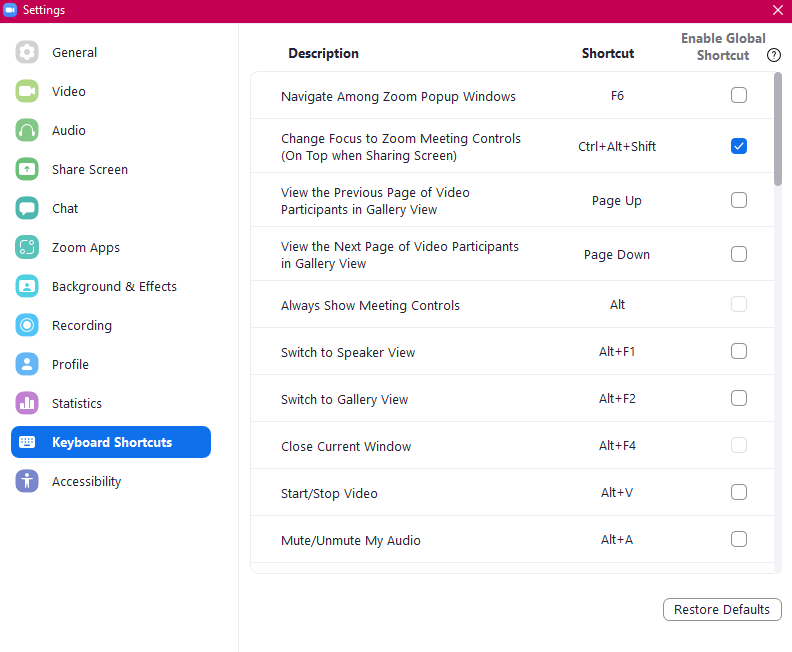Image resolution: width=792 pixels, height=652 pixels.
Task: Click Navigate Among Zoom Popup Windows description
Action: [x=398, y=96]
